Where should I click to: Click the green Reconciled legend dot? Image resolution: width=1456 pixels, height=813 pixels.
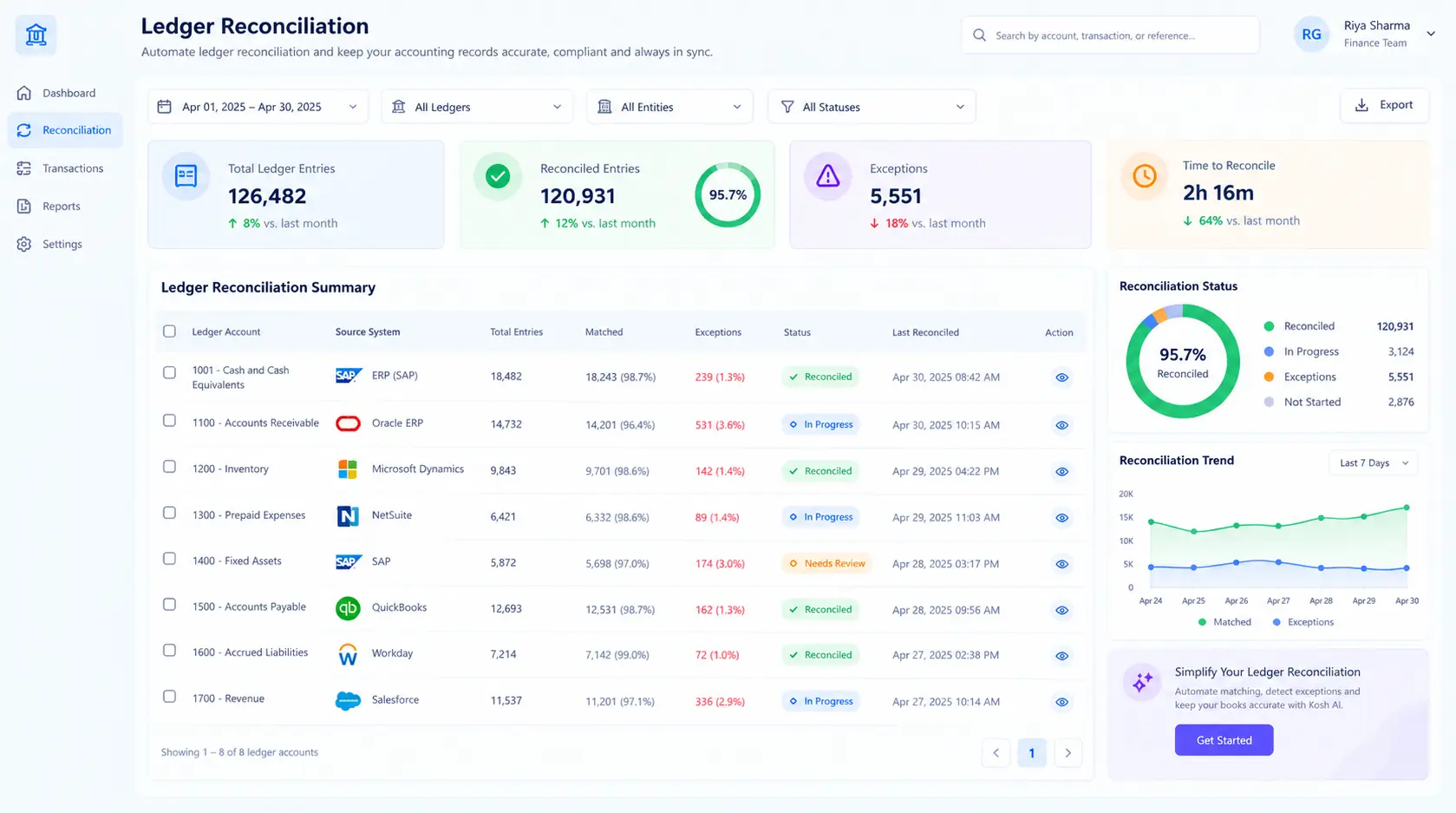1269,326
